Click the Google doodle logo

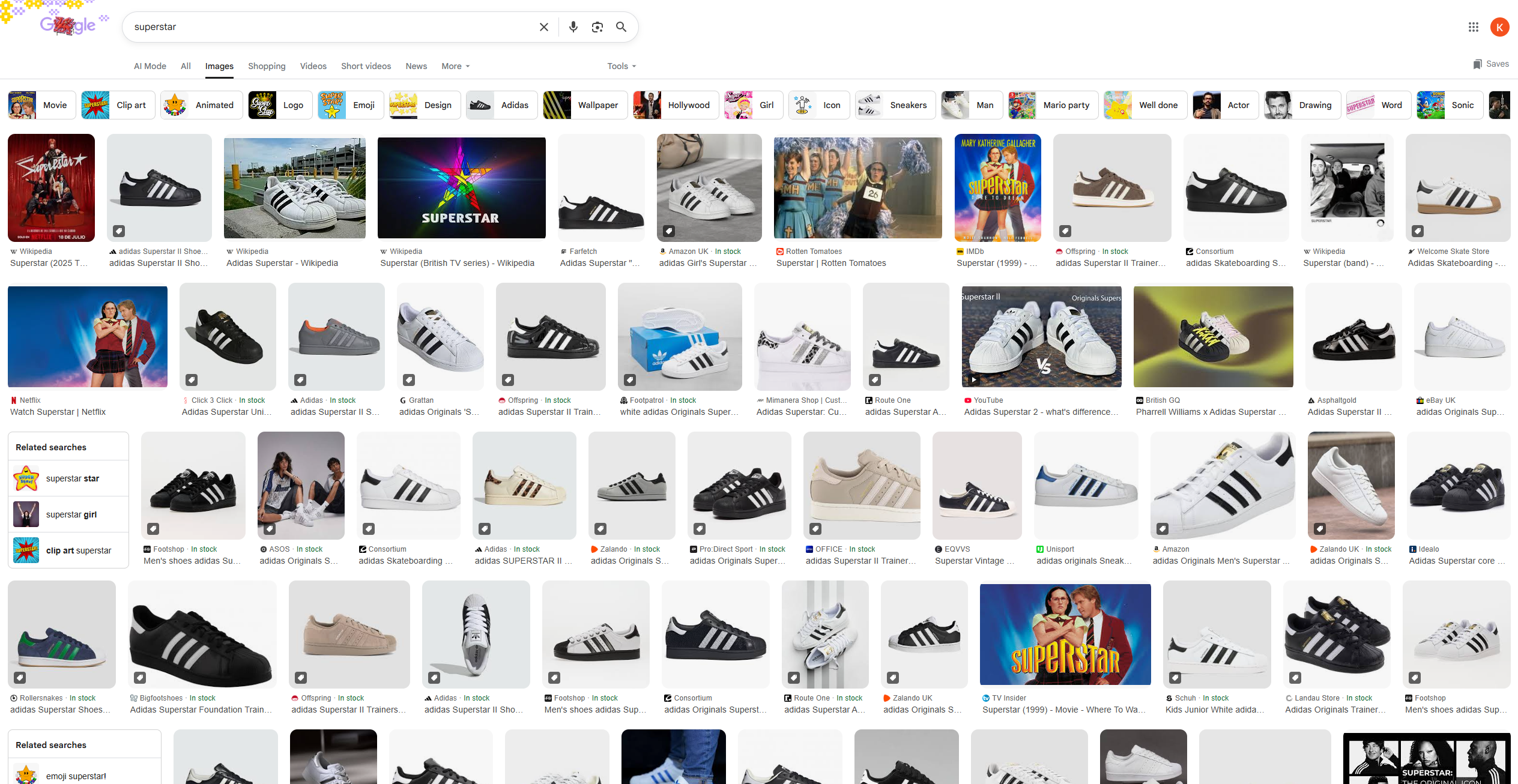67,25
